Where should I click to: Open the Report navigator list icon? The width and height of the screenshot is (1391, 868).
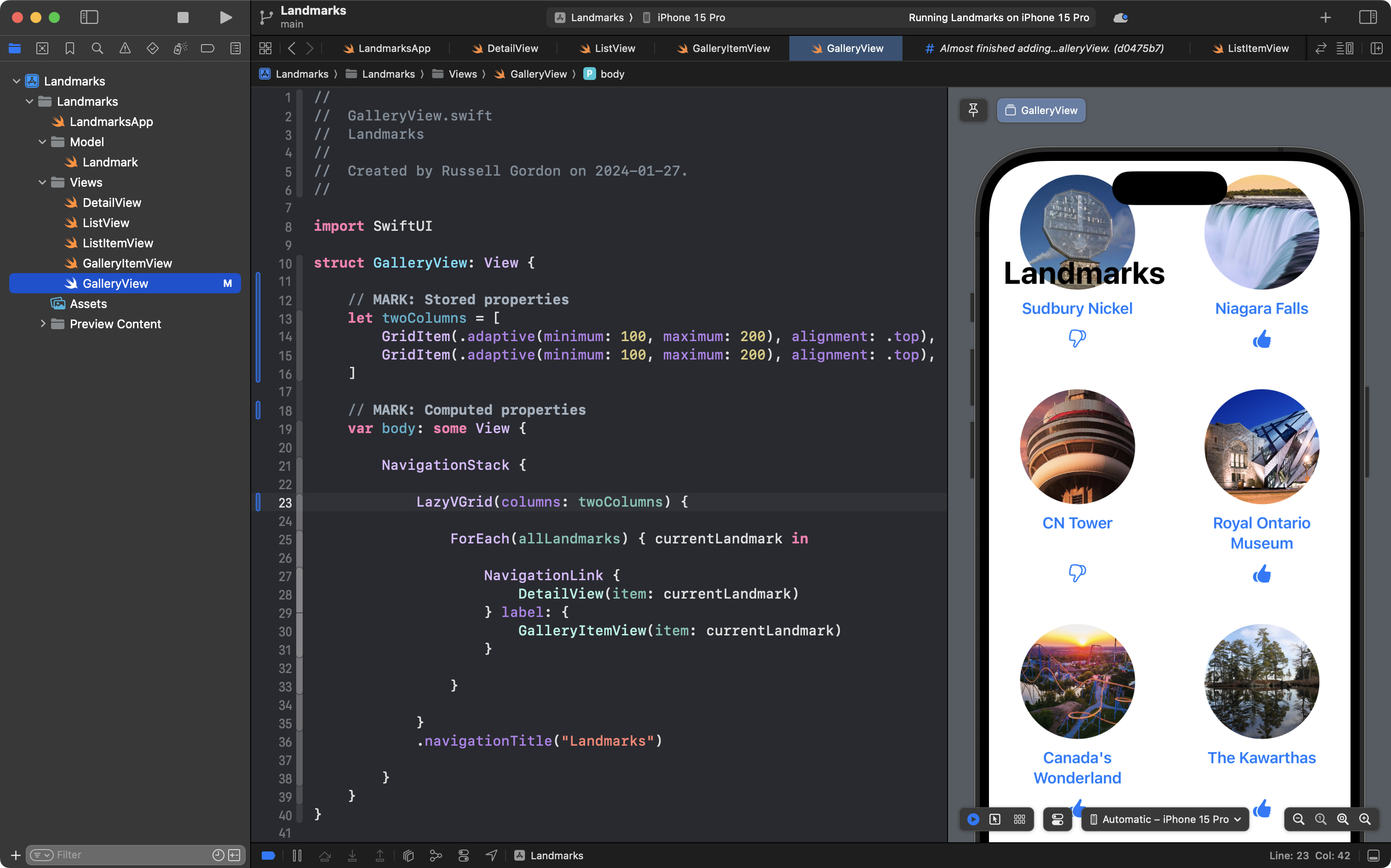pyautogui.click(x=236, y=48)
